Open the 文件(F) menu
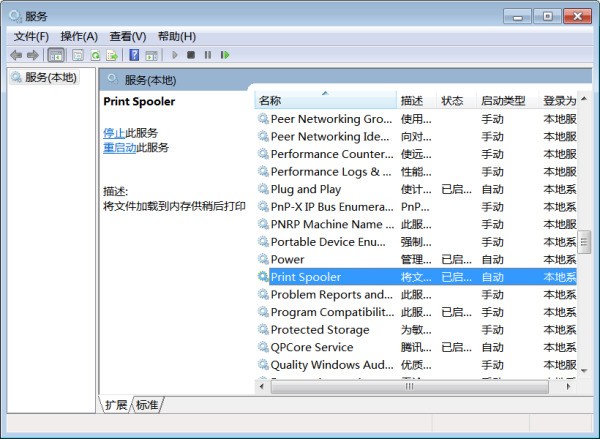600x439 pixels. click(x=31, y=37)
